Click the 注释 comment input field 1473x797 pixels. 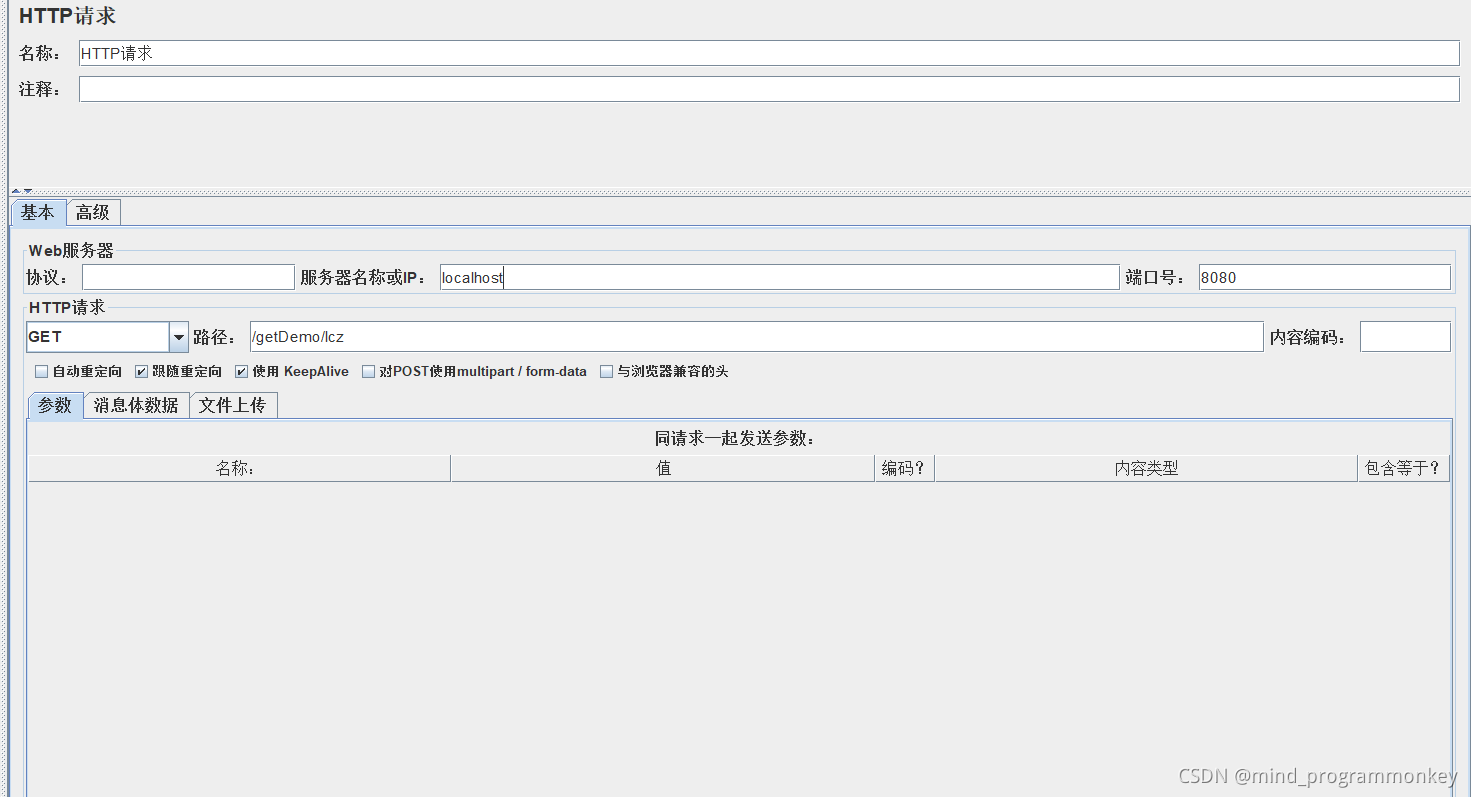(x=768, y=89)
